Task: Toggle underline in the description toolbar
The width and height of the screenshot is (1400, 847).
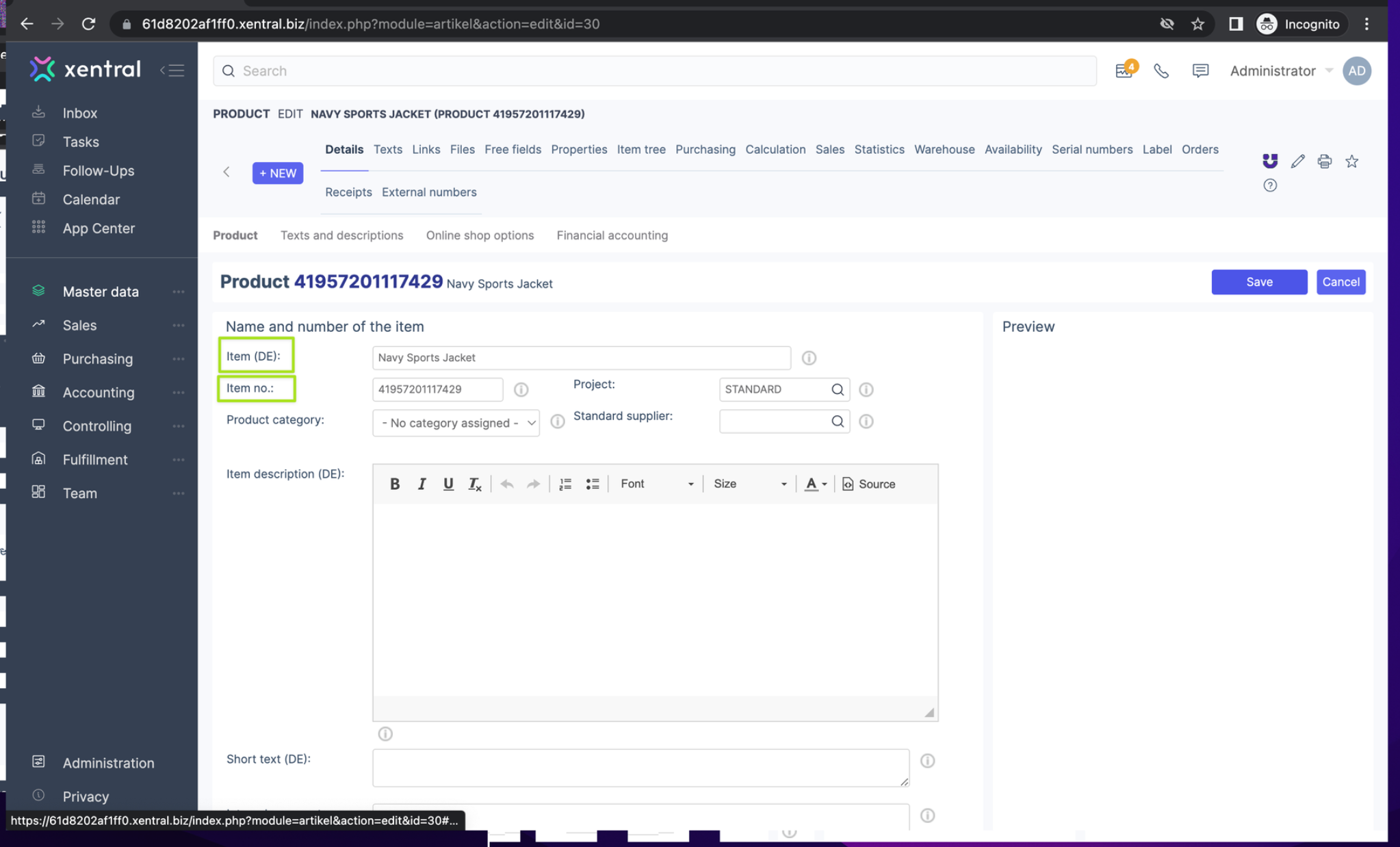Action: (x=448, y=484)
